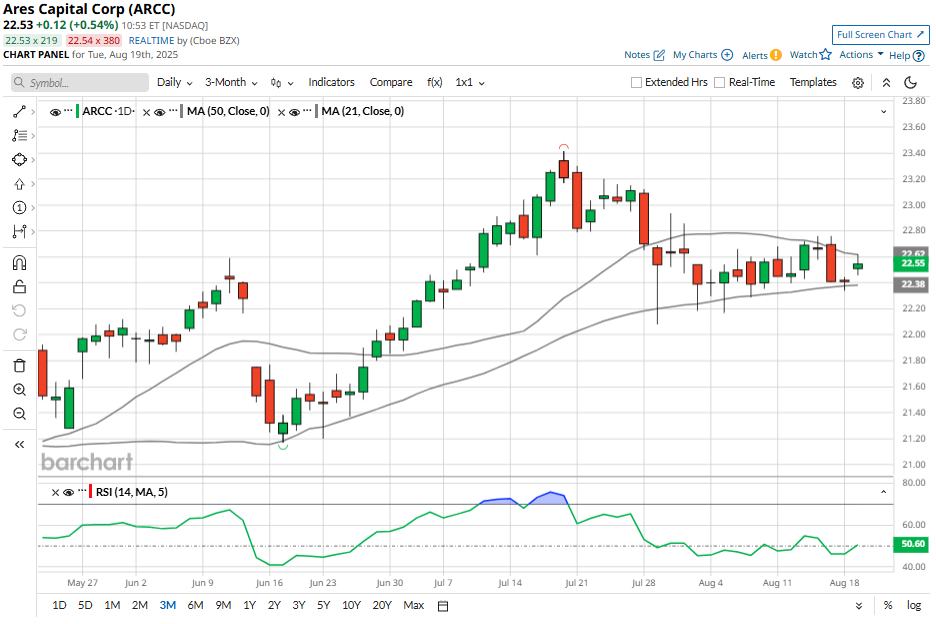Click the collapse header double-caret icon

pos(886,83)
